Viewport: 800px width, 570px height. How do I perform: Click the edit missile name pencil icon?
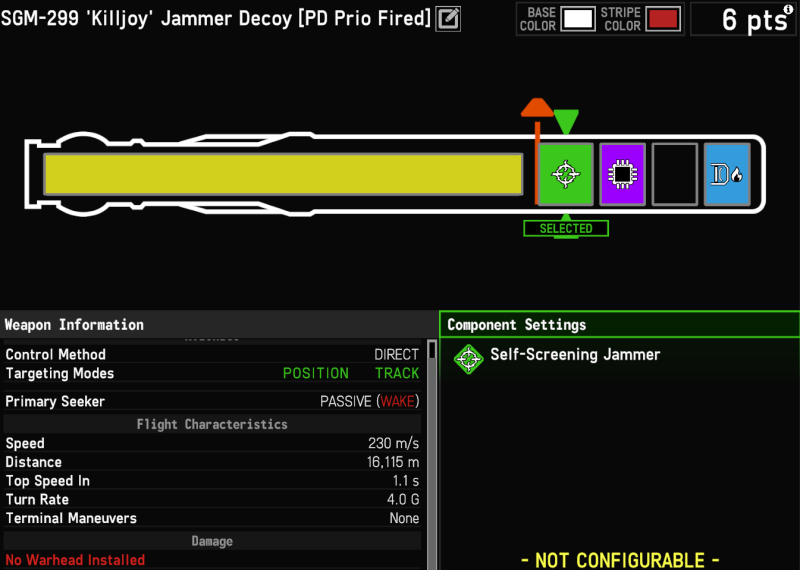click(x=448, y=19)
